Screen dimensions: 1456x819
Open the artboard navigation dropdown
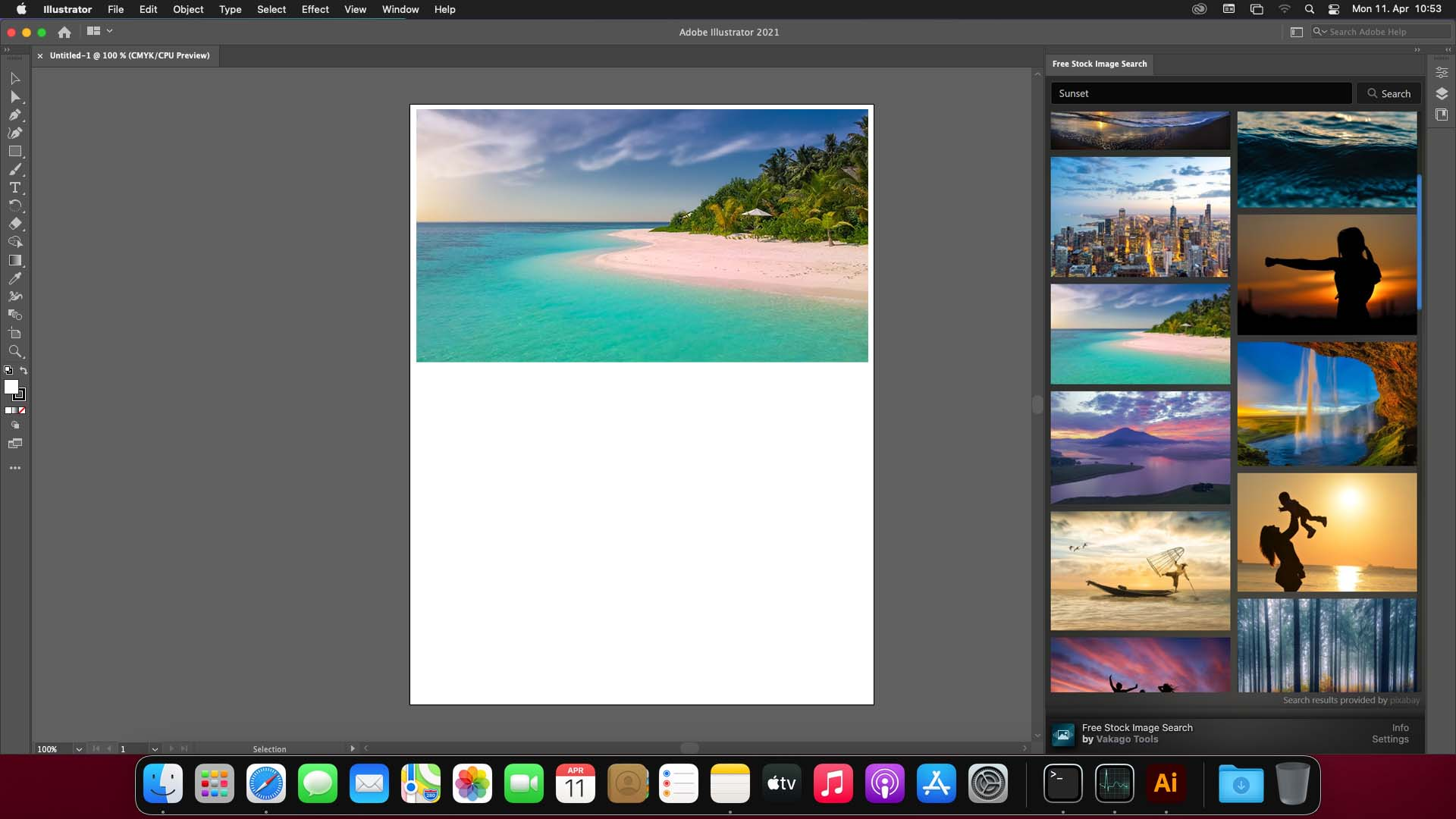click(x=155, y=749)
